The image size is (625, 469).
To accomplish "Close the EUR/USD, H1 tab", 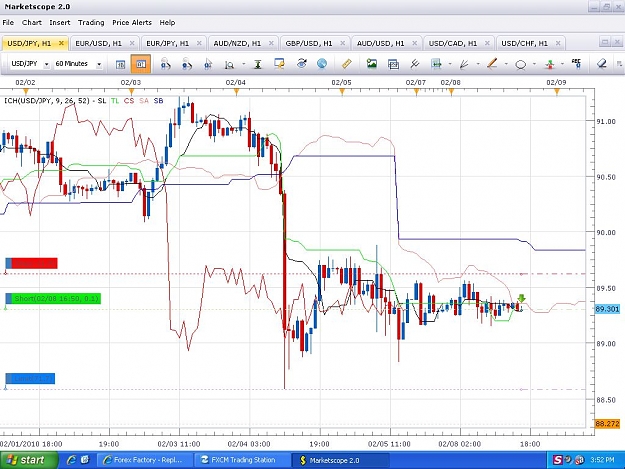I will pyautogui.click(x=132, y=43).
